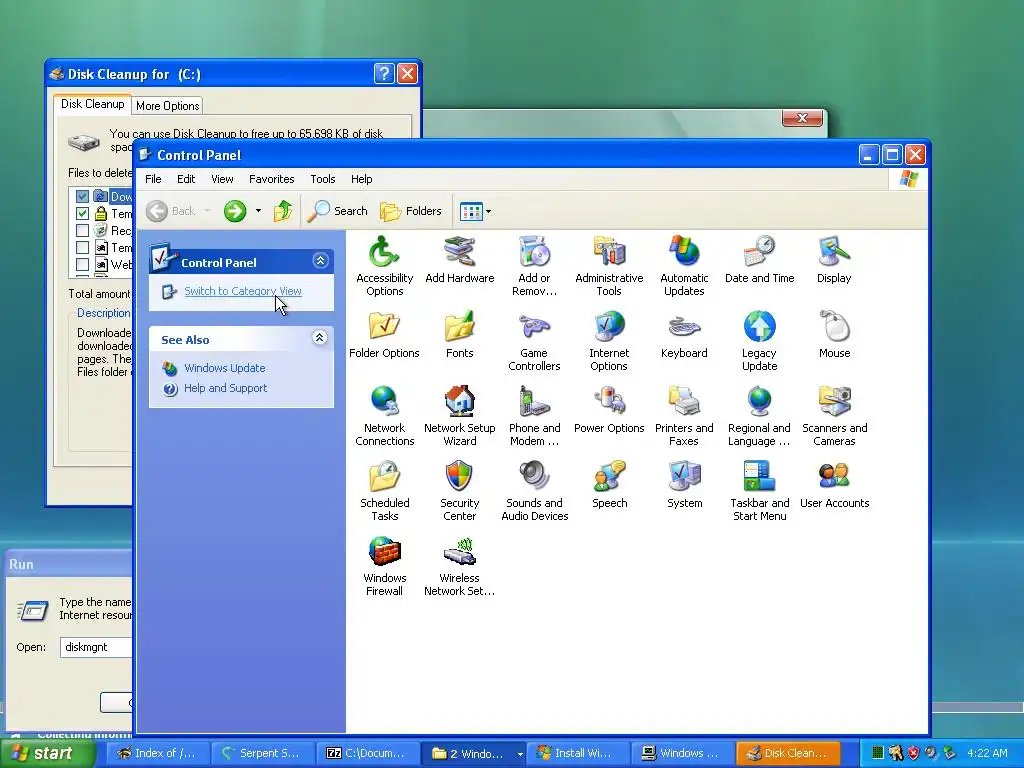Open Network Setup Wizard icon
Screen dimensions: 1024x768
(x=459, y=416)
